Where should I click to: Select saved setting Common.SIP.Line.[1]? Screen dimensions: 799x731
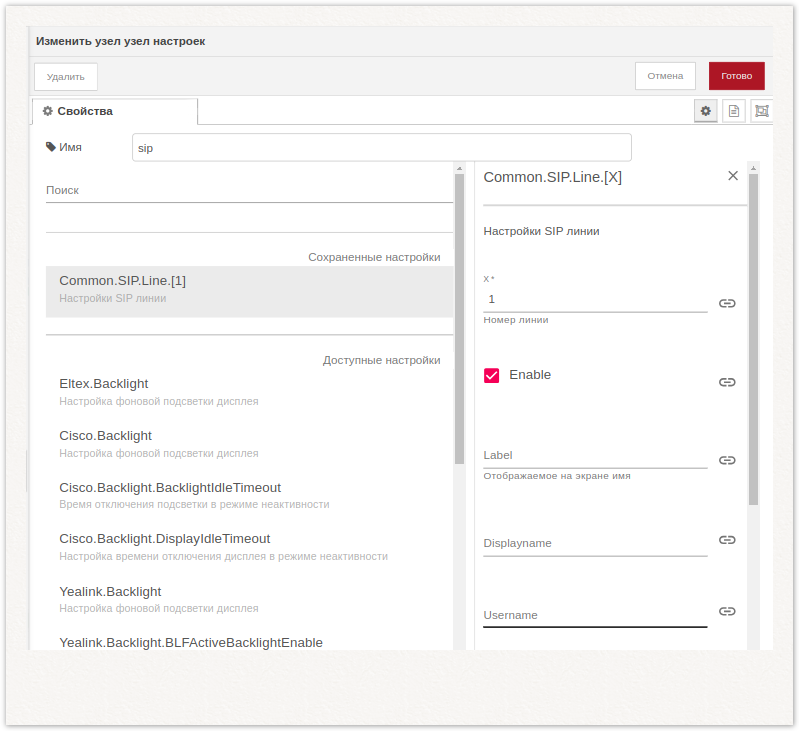tap(248, 290)
